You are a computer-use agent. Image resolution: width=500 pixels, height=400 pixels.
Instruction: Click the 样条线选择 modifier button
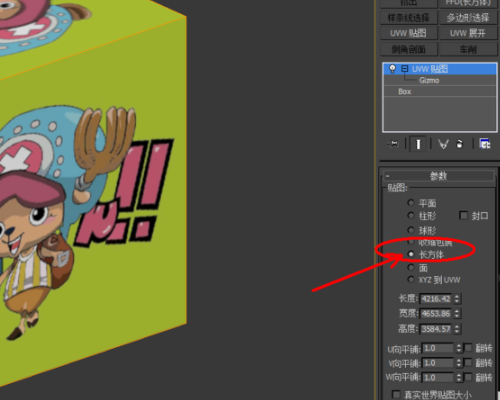tap(409, 18)
